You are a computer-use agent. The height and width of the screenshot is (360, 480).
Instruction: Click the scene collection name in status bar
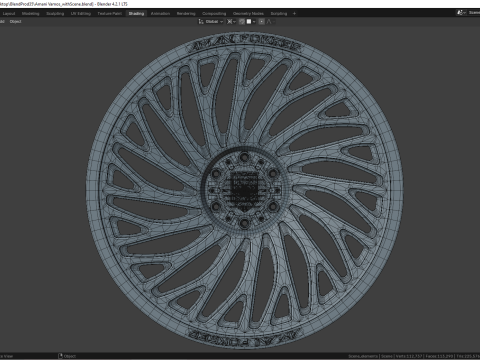[x=363, y=356]
